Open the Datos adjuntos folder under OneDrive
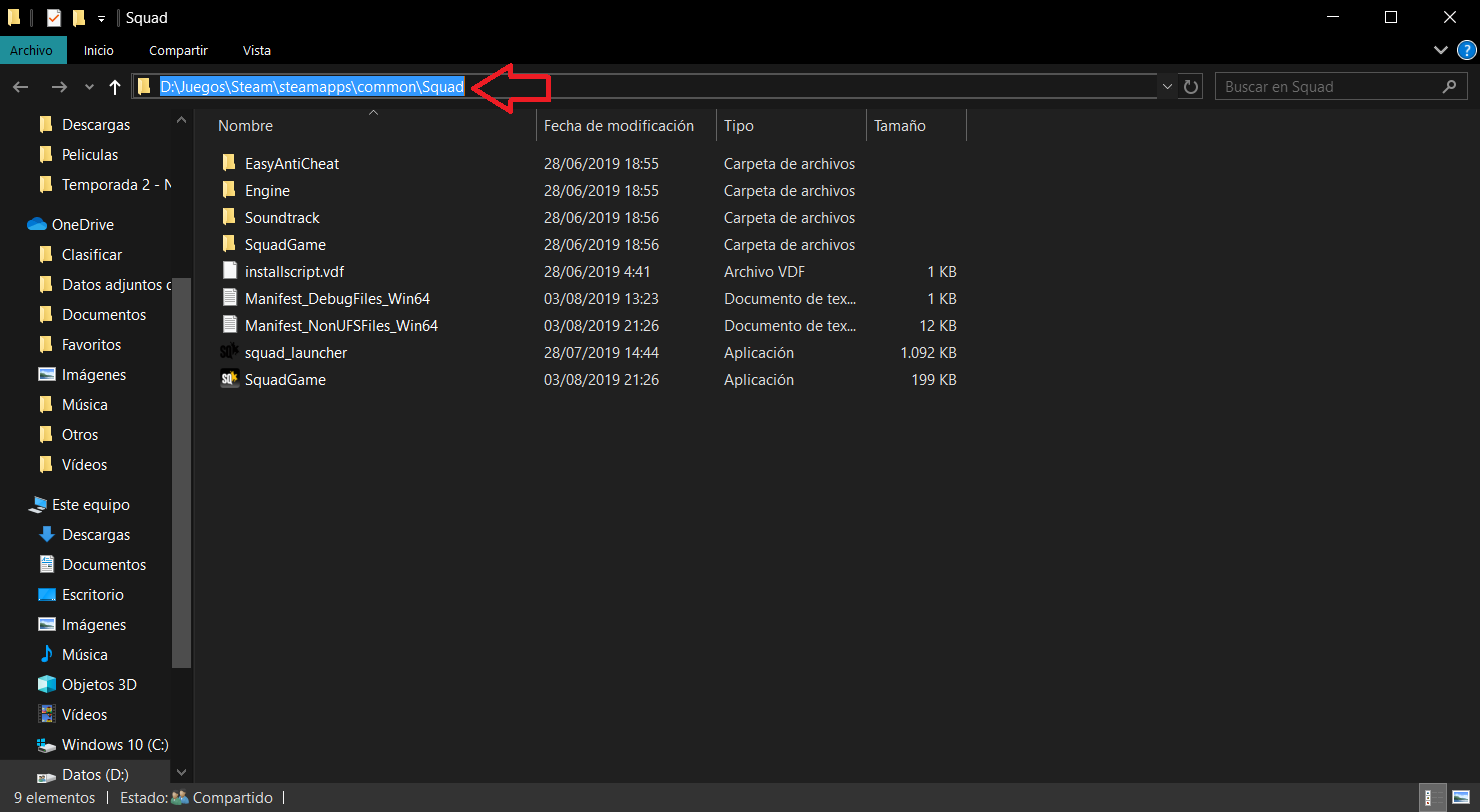This screenshot has height=812, width=1480. [116, 285]
